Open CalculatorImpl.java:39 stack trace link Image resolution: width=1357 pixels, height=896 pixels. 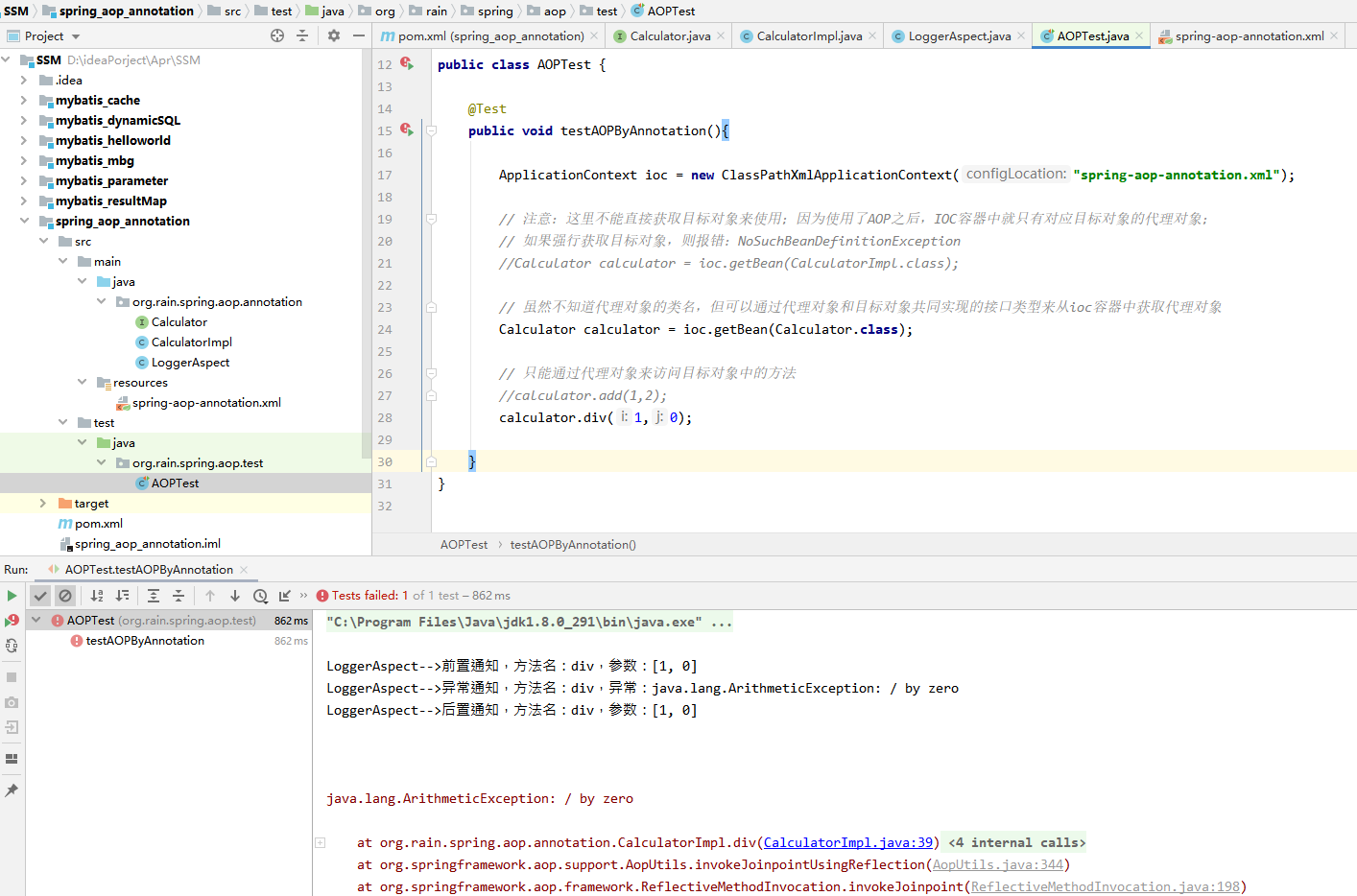click(x=848, y=842)
